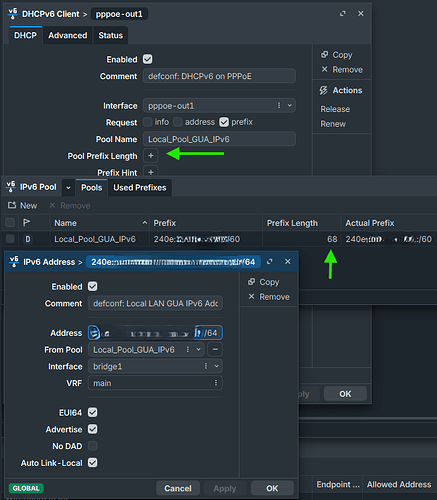Switch to the Pools tab
This screenshot has height=500, width=437.
coord(92,188)
